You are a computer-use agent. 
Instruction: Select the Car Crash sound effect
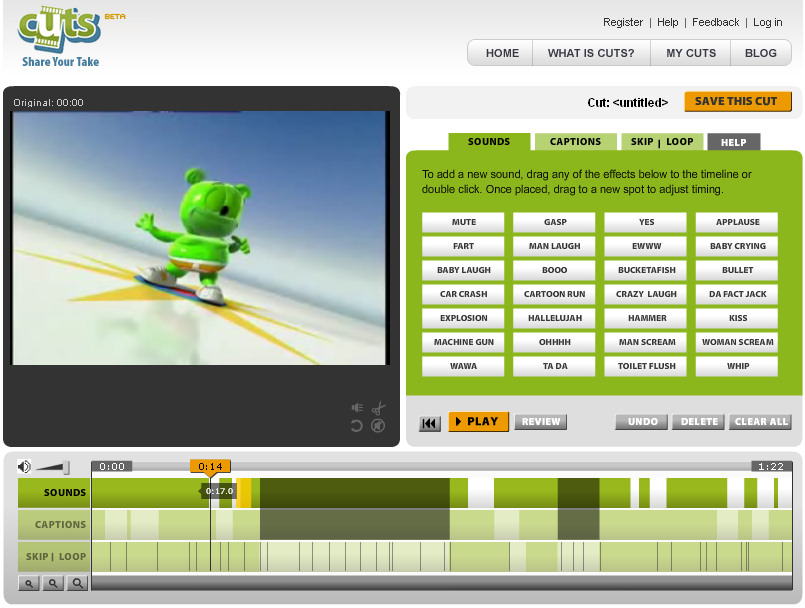(463, 294)
